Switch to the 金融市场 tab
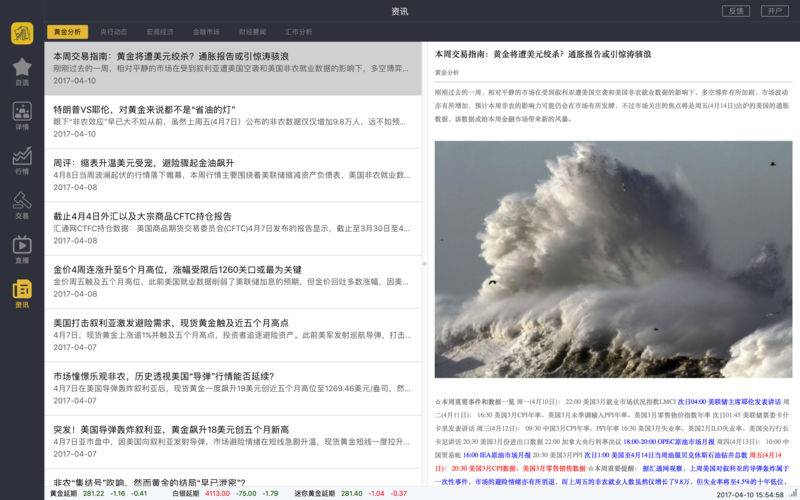Screen dimensions: 800x500 tap(206, 32)
